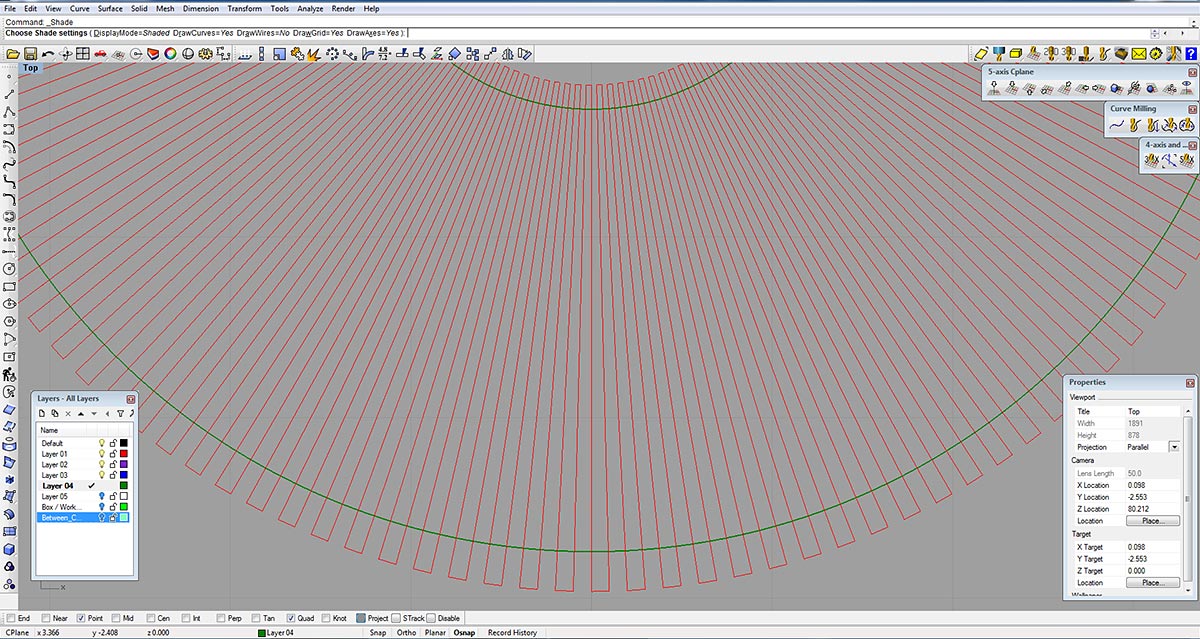Open the Transform menu
This screenshot has height=639, width=1200.
(x=244, y=8)
